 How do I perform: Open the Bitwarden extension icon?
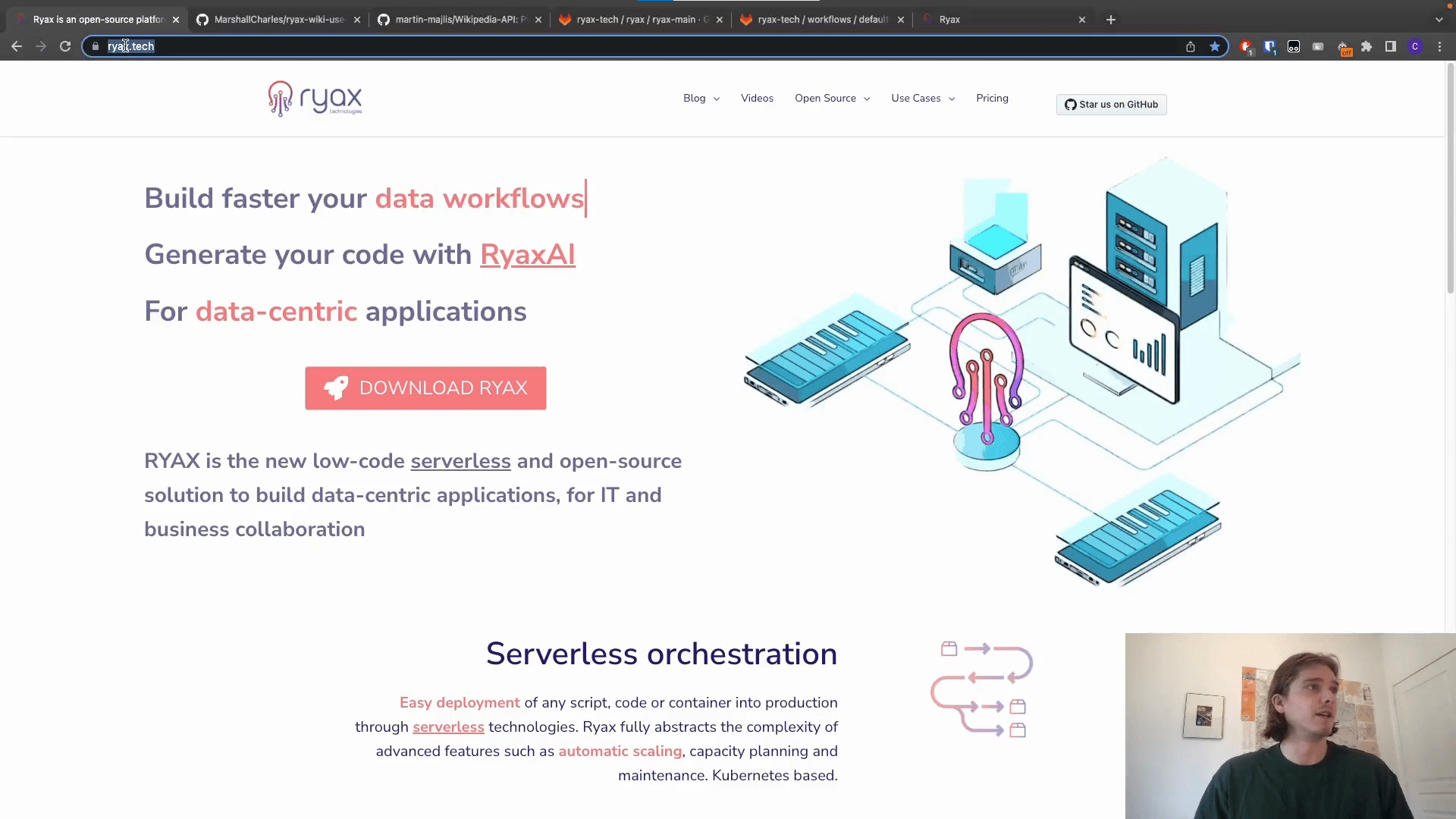(1269, 46)
